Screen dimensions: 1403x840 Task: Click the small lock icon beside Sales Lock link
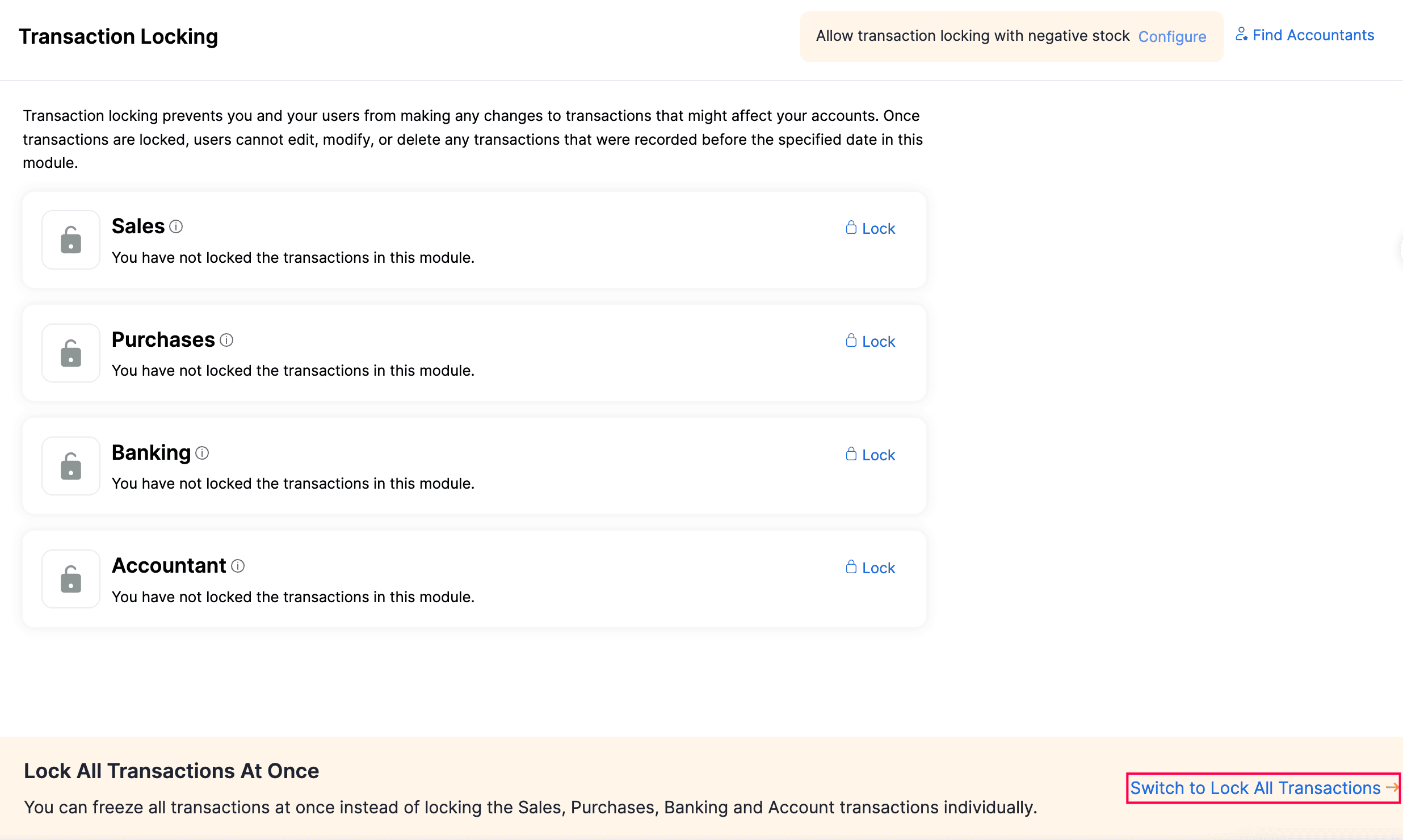click(851, 228)
